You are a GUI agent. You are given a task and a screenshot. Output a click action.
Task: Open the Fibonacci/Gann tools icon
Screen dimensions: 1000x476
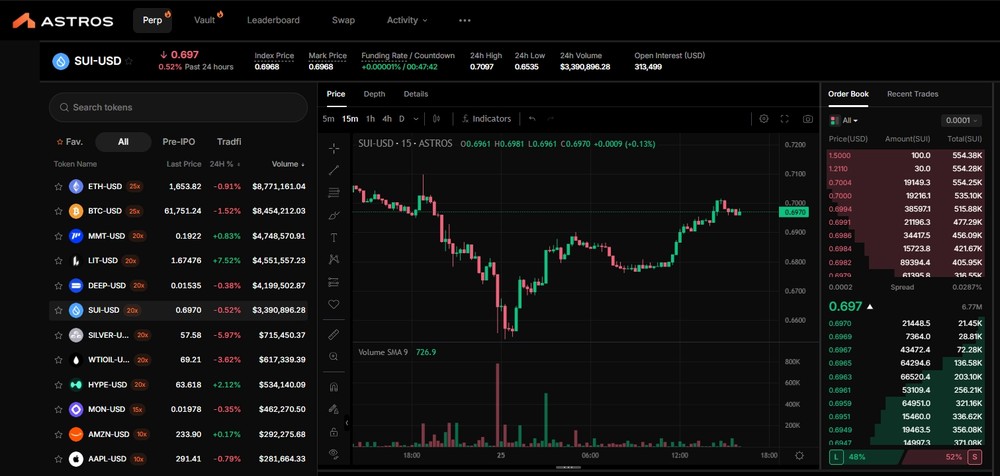click(x=334, y=192)
